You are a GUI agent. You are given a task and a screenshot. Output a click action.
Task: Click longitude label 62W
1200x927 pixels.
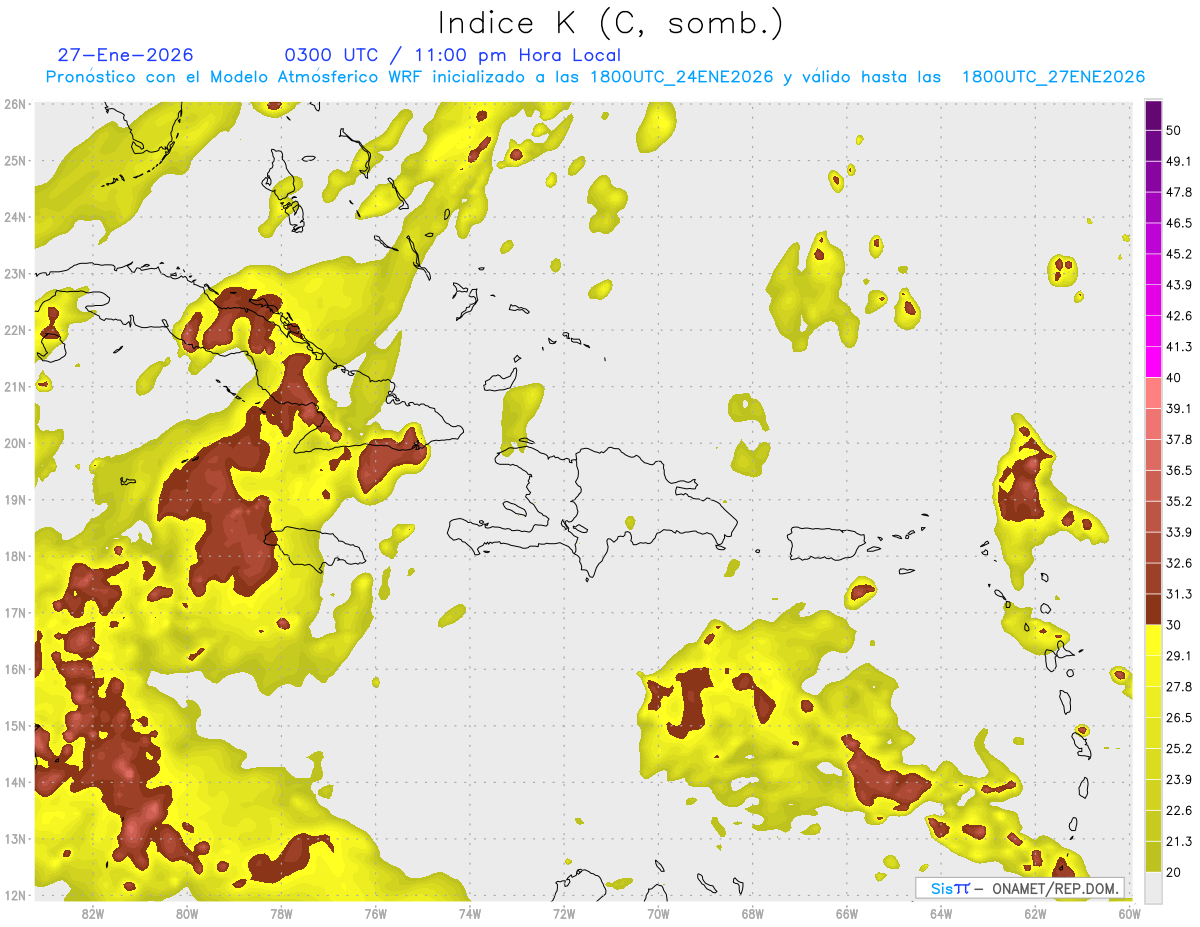pos(1035,913)
